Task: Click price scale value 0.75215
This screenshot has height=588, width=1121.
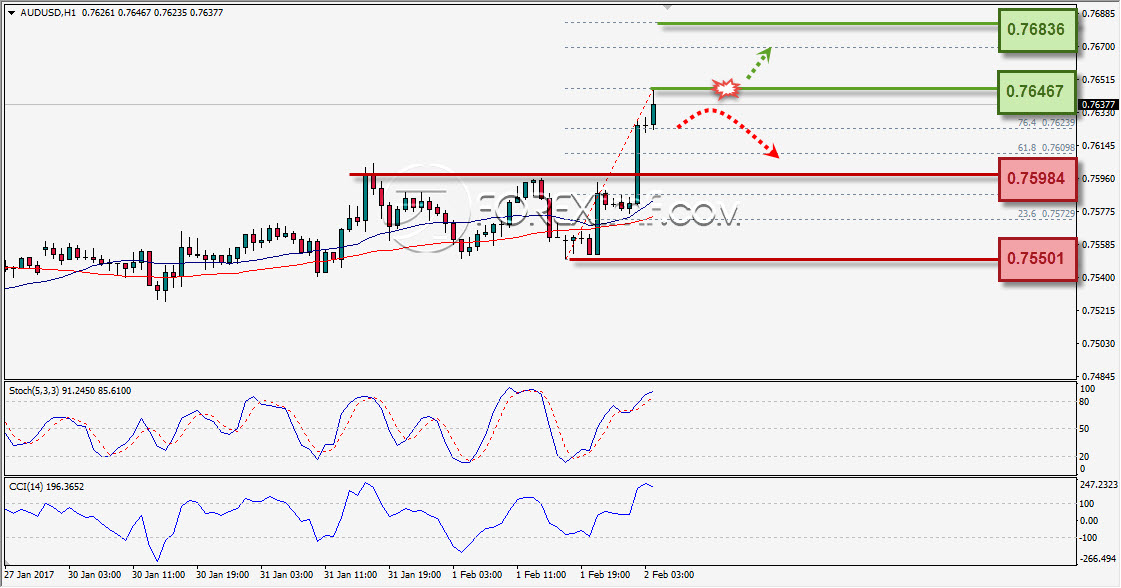Action: [1099, 310]
